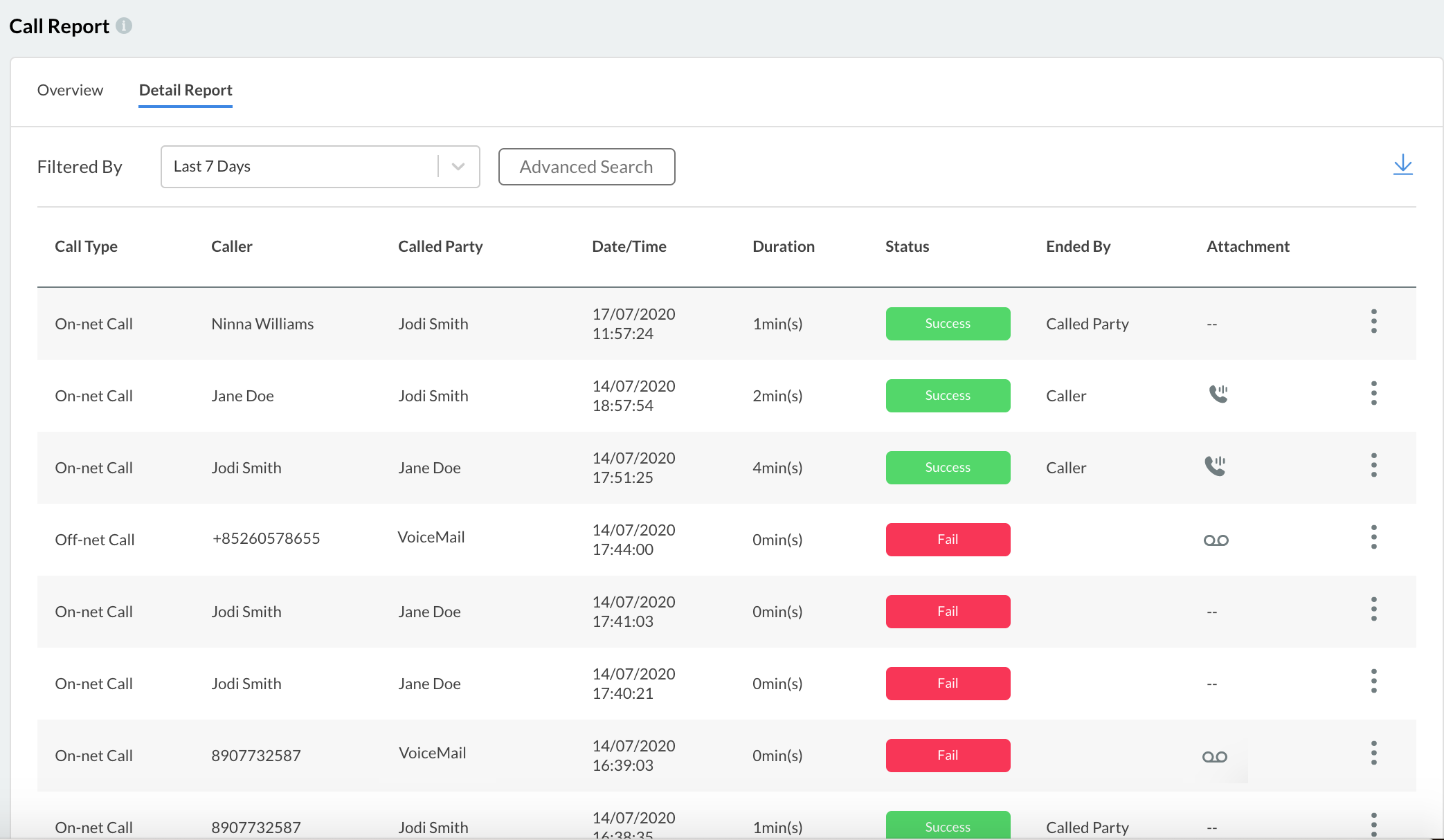This screenshot has height=840, width=1444.
Task: Click the Call Report page title
Action: point(60,26)
